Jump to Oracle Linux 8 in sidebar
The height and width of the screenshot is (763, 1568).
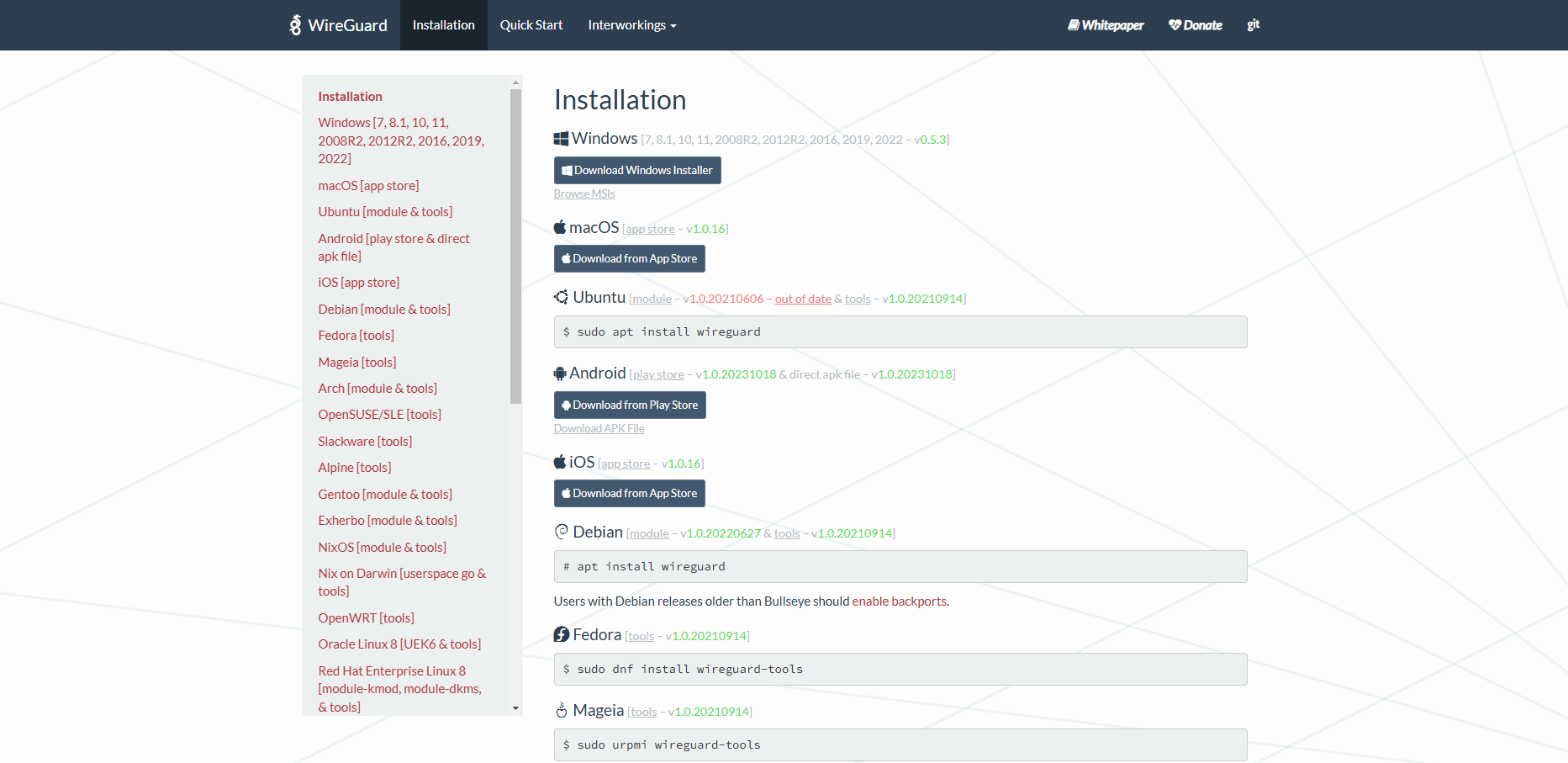click(399, 644)
